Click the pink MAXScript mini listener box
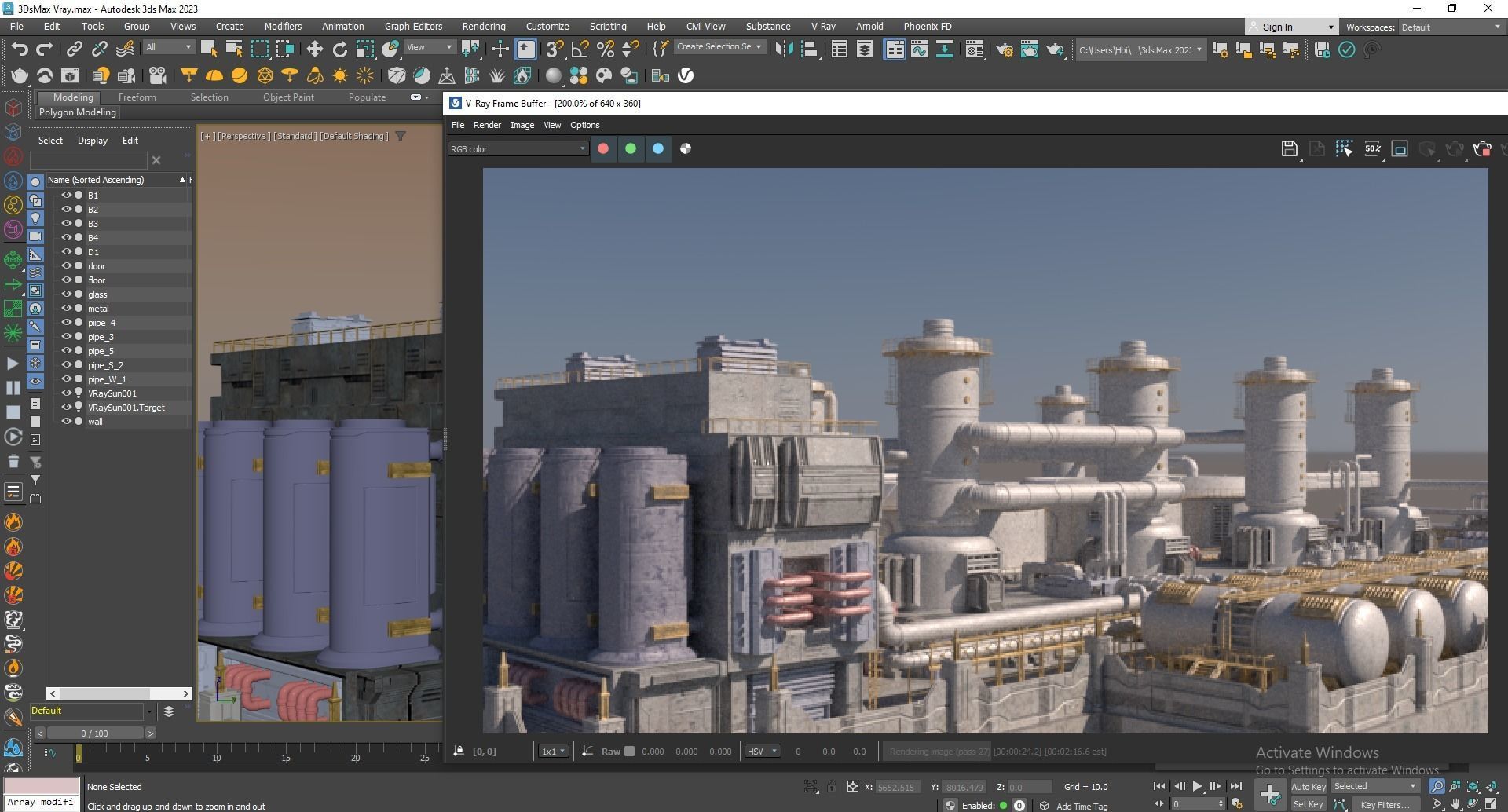1508x812 pixels. click(42, 786)
